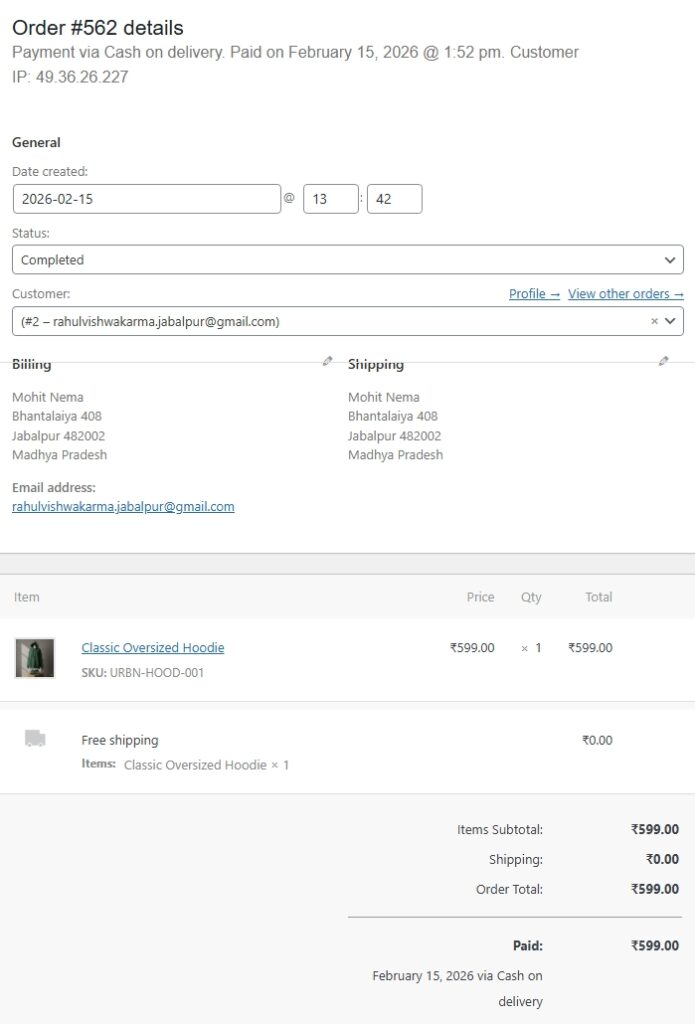
Task: Edit the Billing address with pencil icon
Action: click(x=327, y=361)
